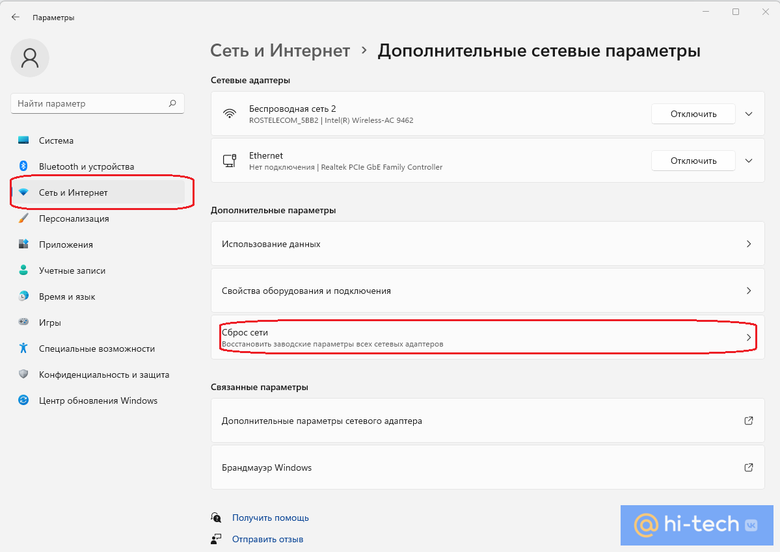Disable the Беспроводная сеть 2 adapter
The width and height of the screenshot is (780, 552).
693,114
